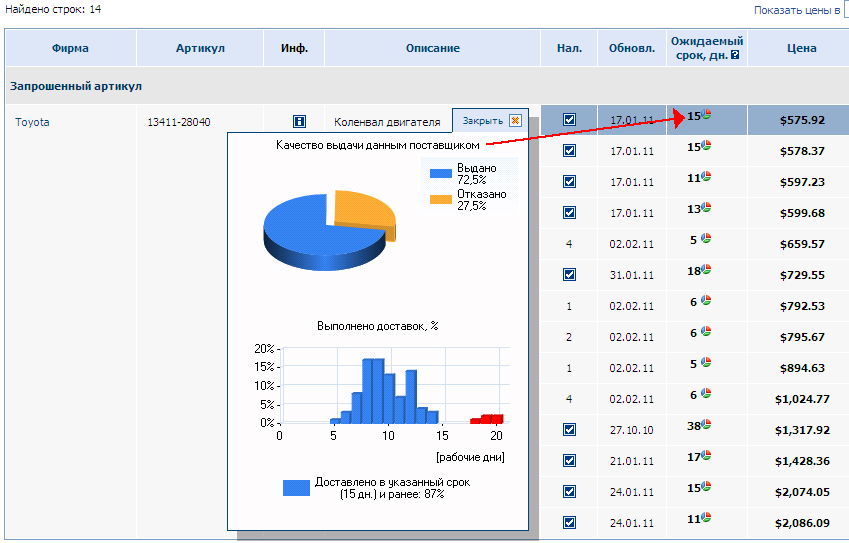Select the $1,024.77 price cell
Screen dimensions: 849x543
click(x=801, y=399)
